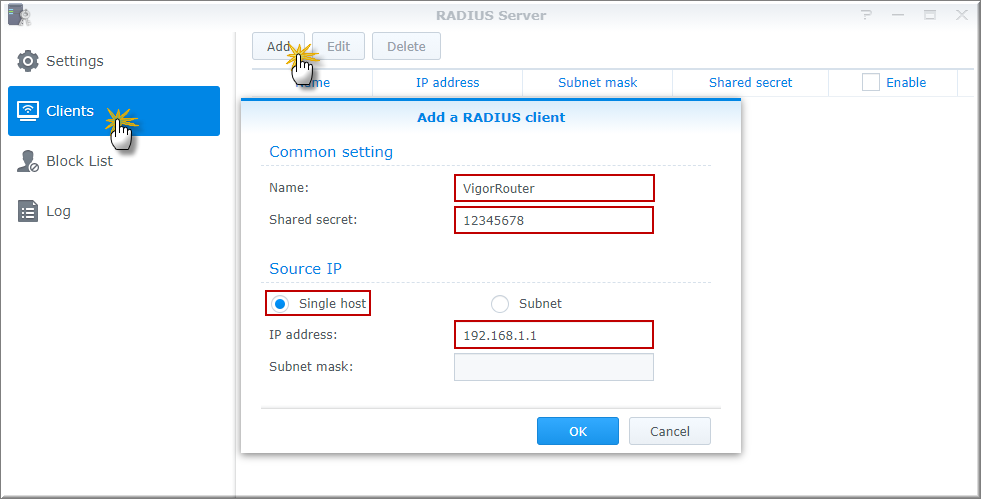Open the Log document icon

pyautogui.click(x=28, y=211)
